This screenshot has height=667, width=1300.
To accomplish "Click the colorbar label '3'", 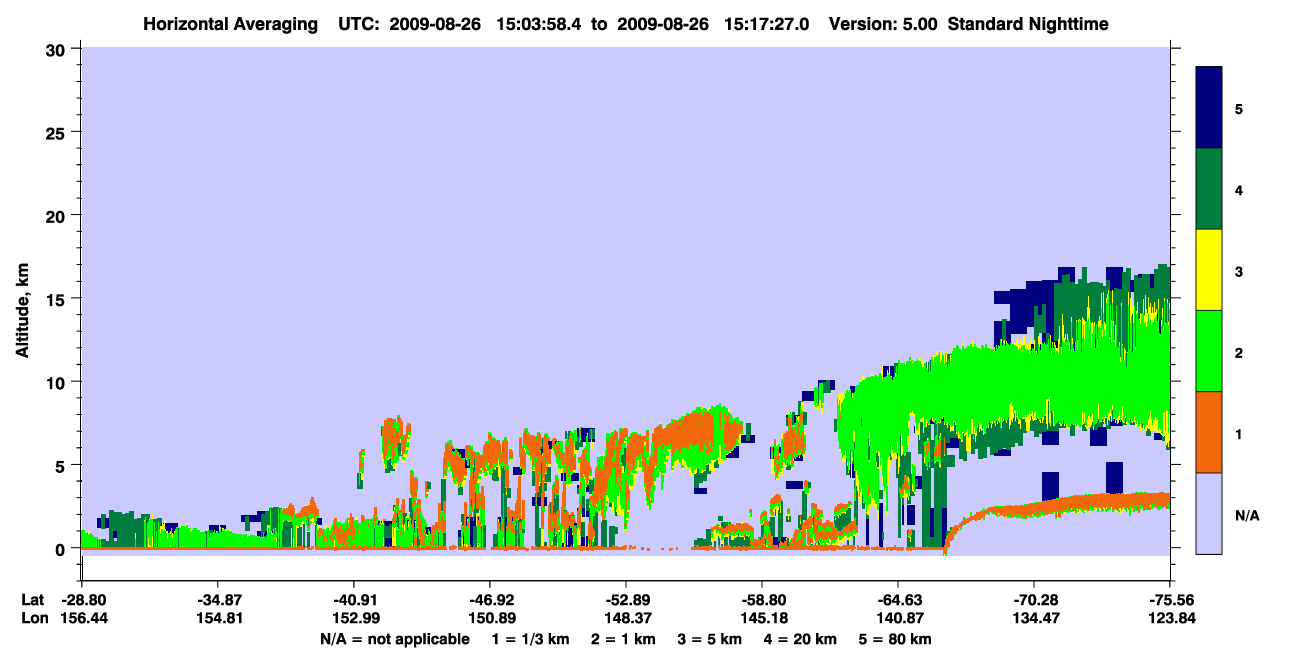I will (1239, 270).
